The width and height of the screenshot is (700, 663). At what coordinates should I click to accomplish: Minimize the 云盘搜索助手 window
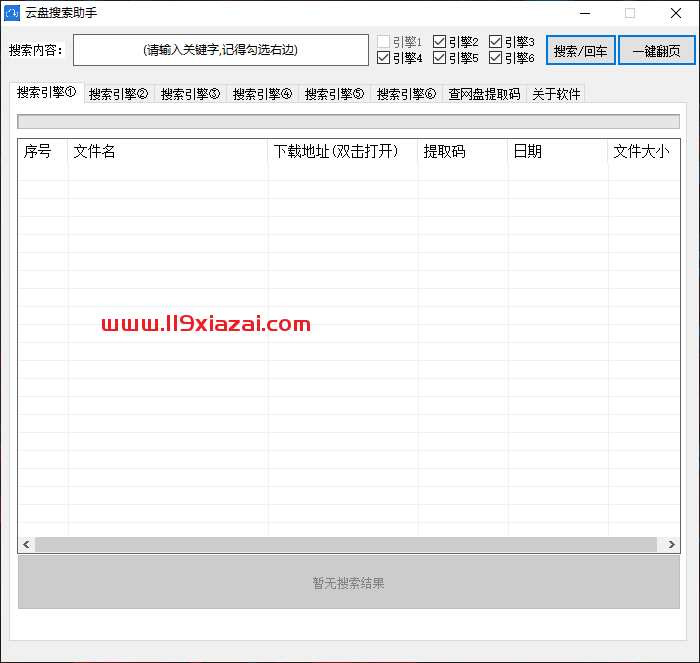pos(585,13)
